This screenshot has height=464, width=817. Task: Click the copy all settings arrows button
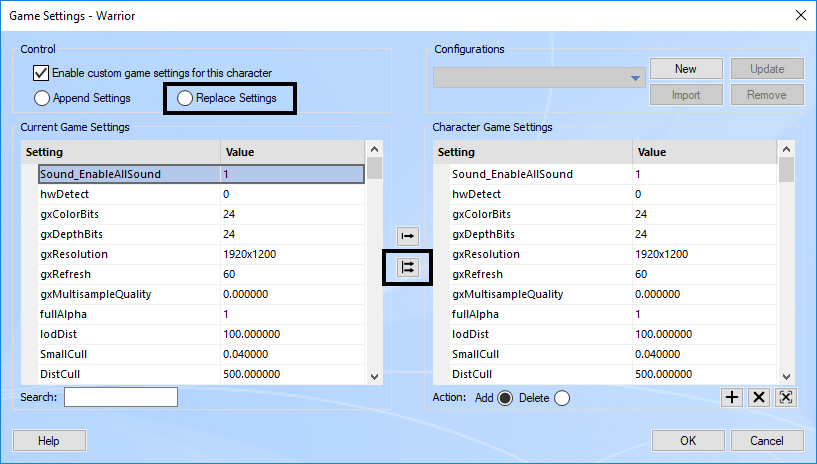click(x=408, y=267)
